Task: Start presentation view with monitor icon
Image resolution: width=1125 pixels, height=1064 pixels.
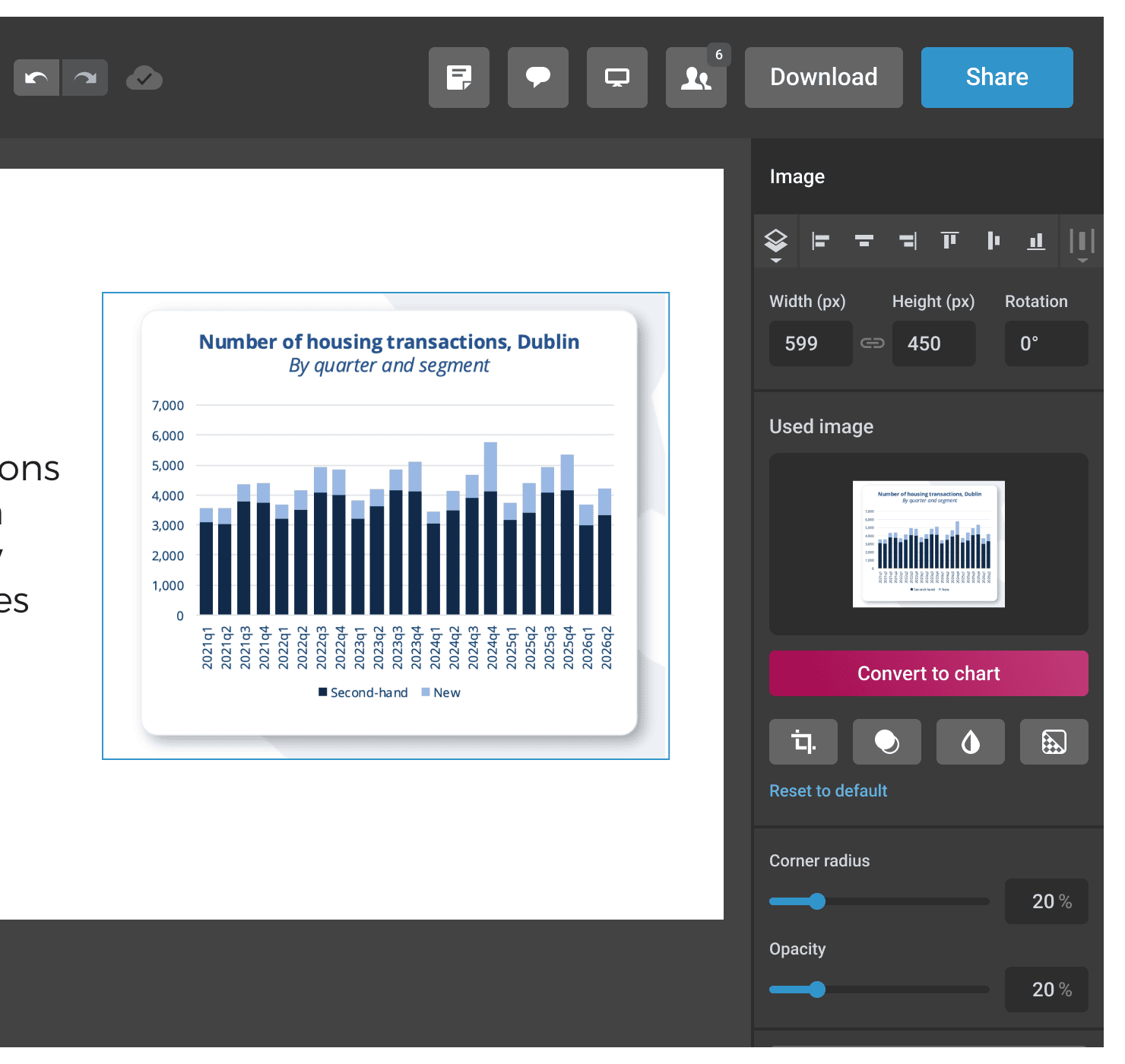Action: coord(617,78)
